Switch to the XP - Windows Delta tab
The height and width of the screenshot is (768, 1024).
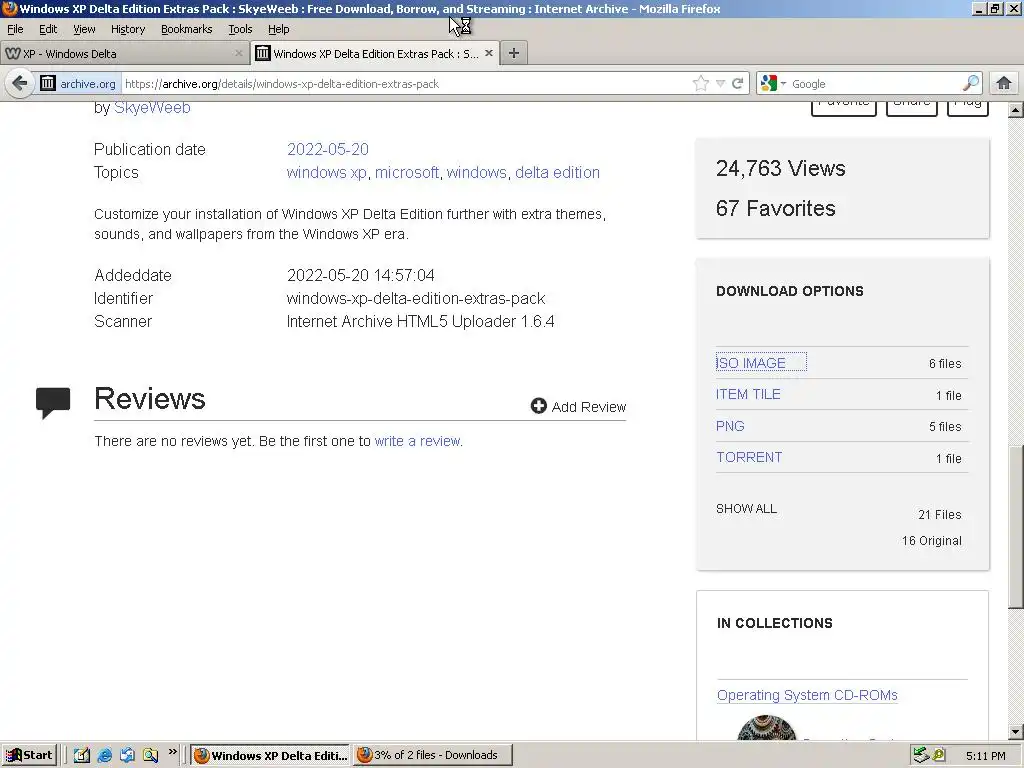coord(124,54)
